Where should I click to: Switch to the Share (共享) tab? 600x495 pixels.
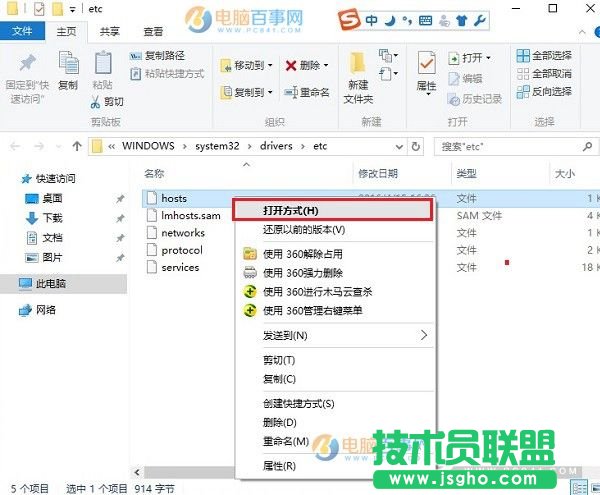point(109,31)
